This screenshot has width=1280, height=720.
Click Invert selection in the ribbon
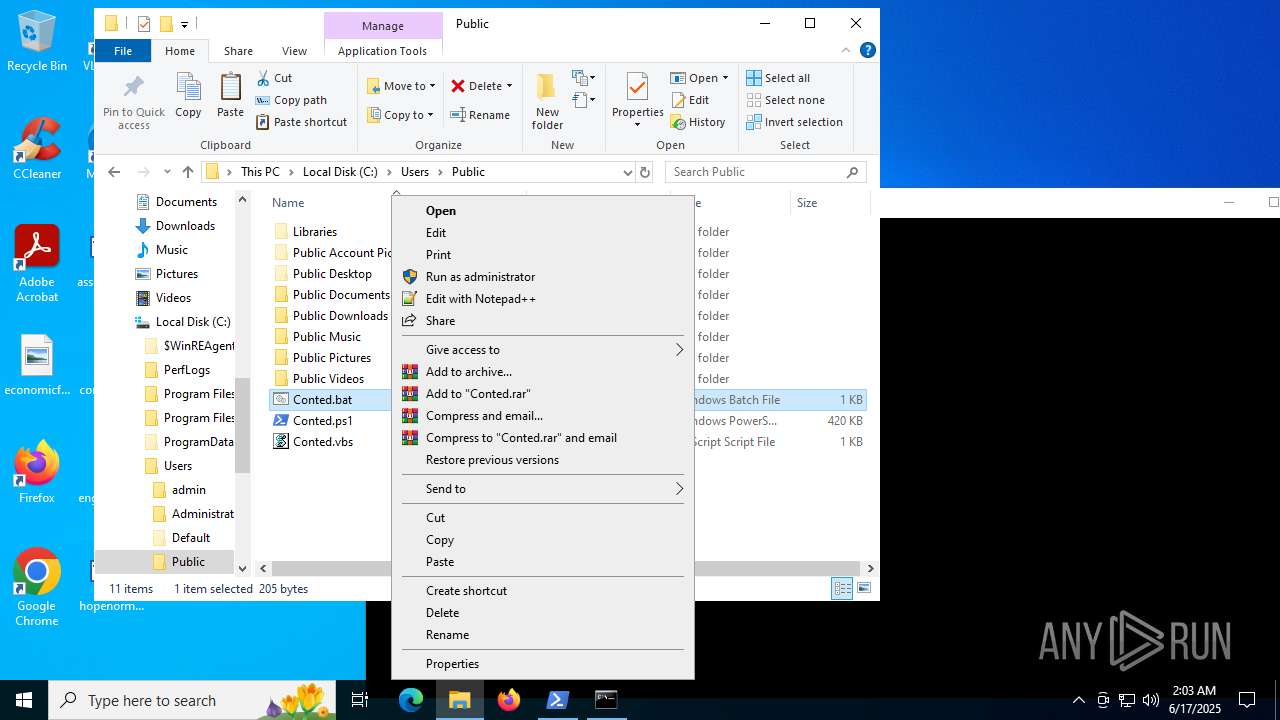click(794, 122)
